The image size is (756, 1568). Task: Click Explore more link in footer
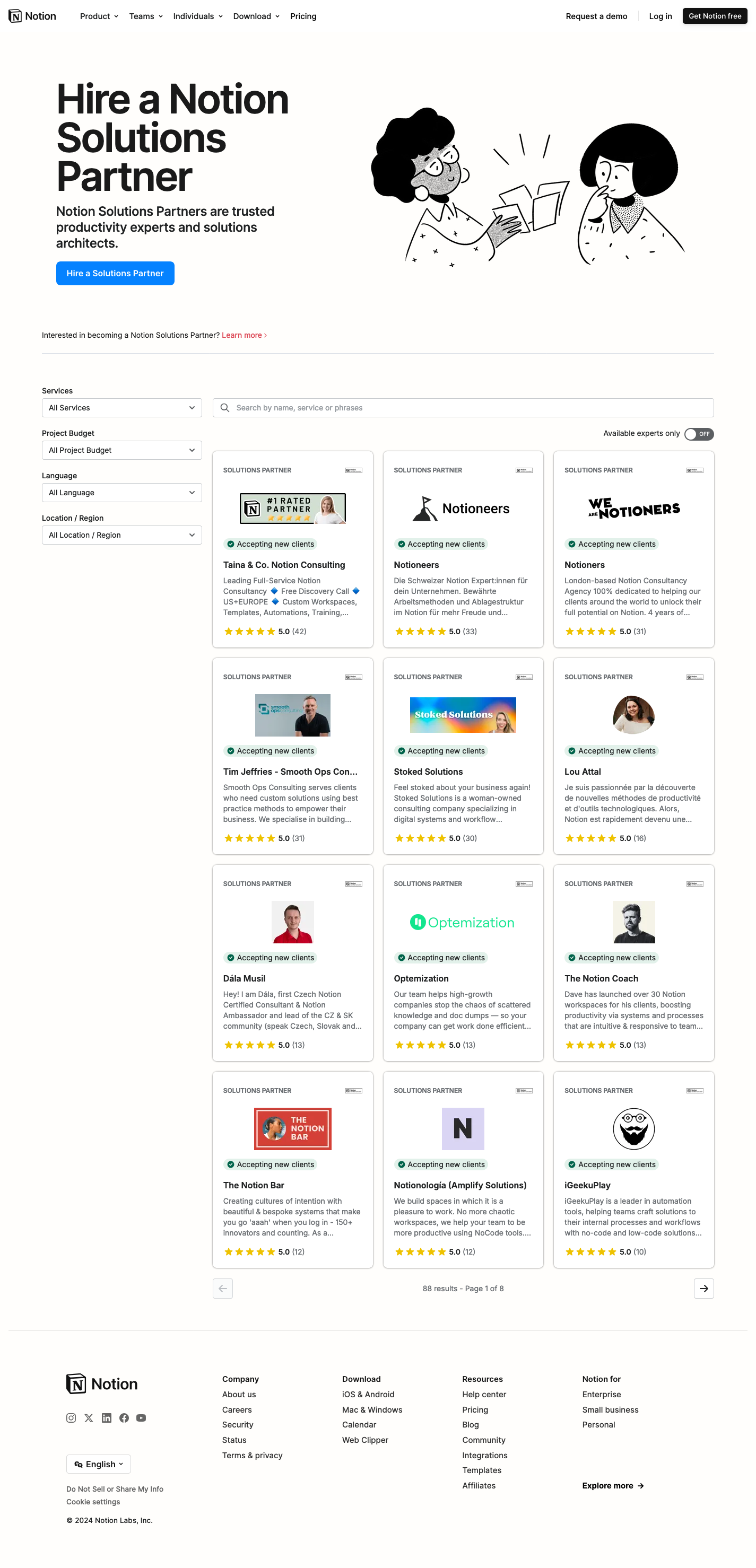point(613,1486)
